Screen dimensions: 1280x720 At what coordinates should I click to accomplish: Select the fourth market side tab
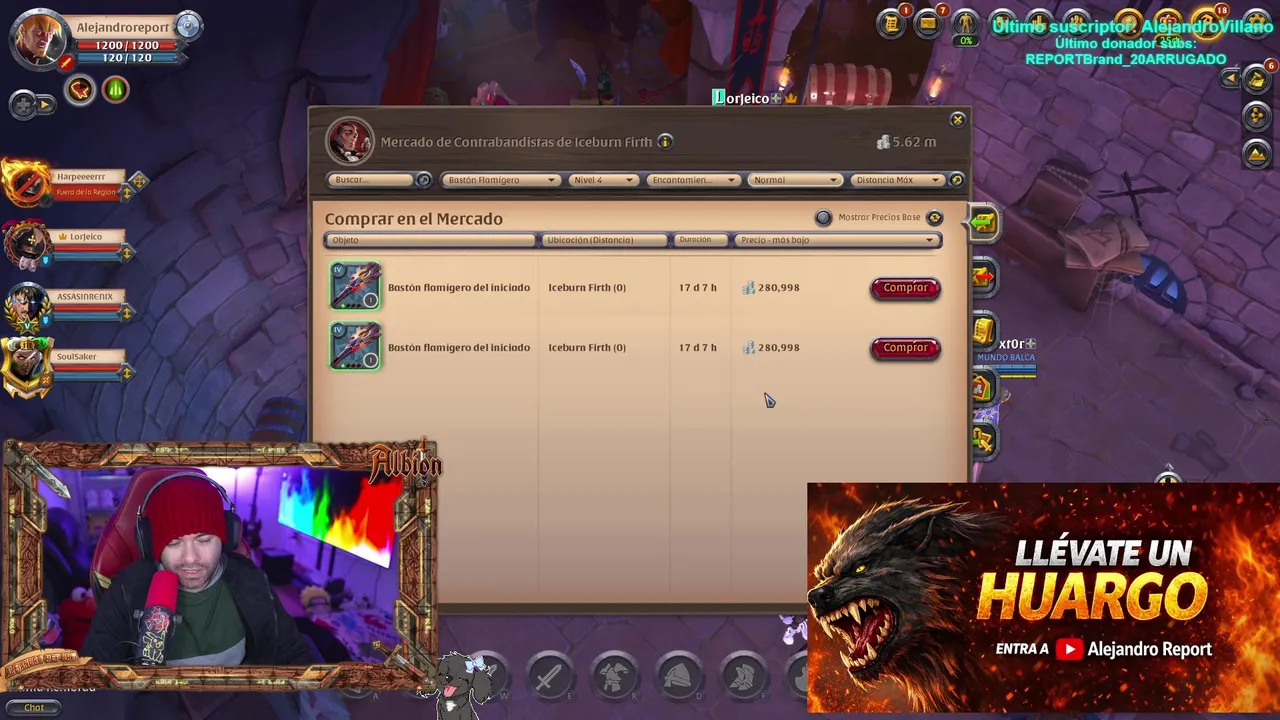984,386
